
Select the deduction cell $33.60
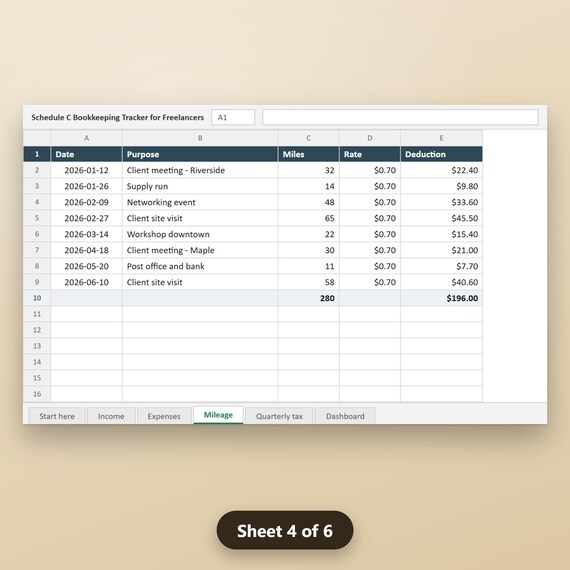(x=441, y=202)
